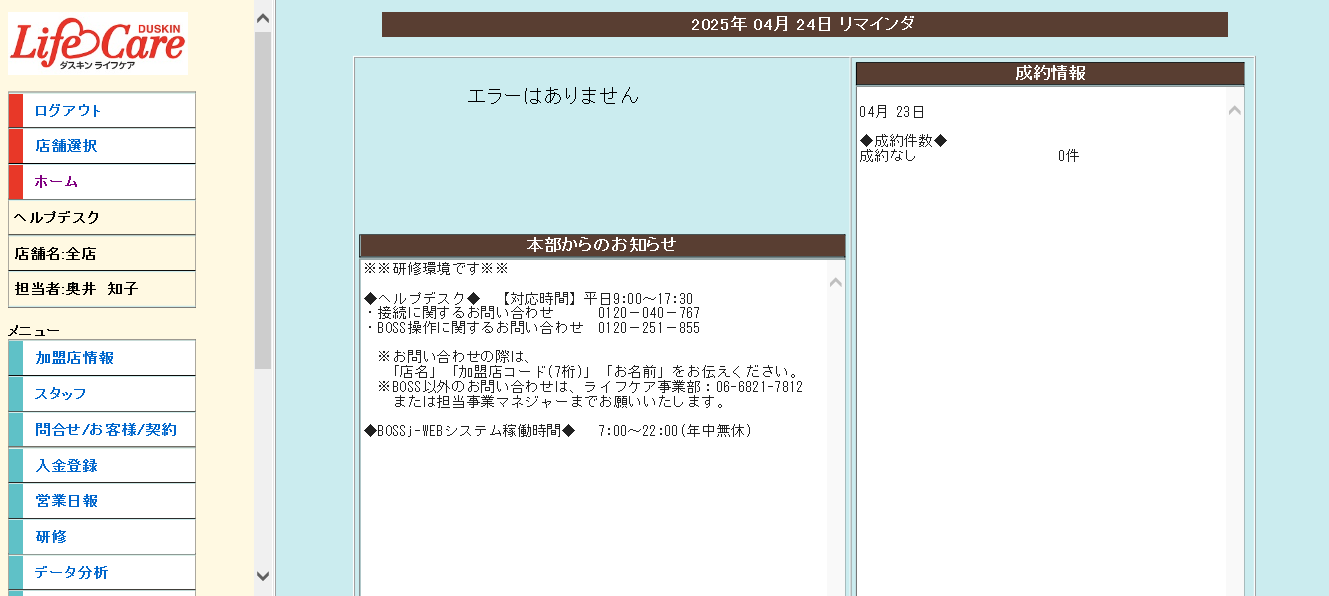
Task: Click the メニュー heading text
Action: tap(34, 331)
